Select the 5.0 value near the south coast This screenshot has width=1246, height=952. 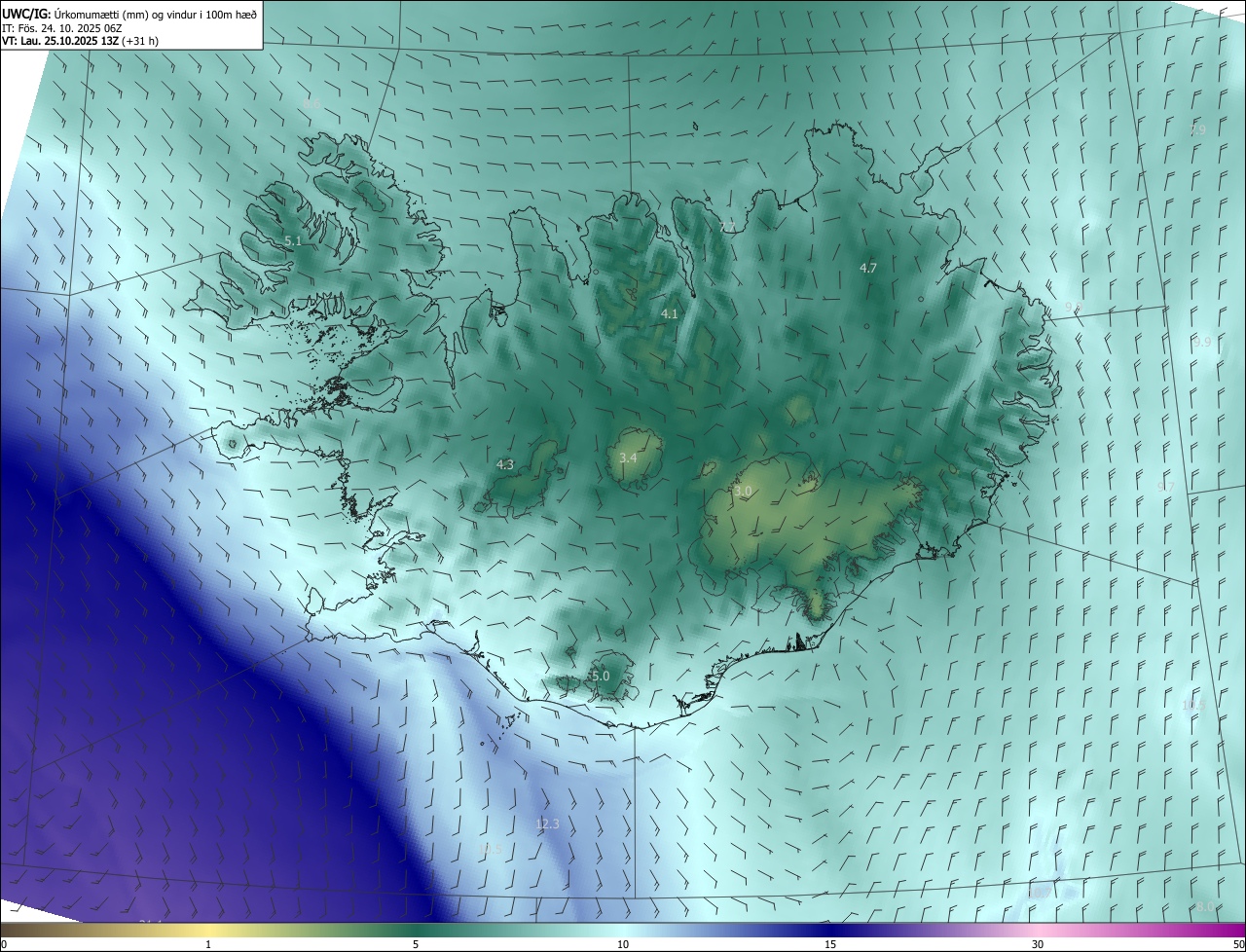point(600,676)
